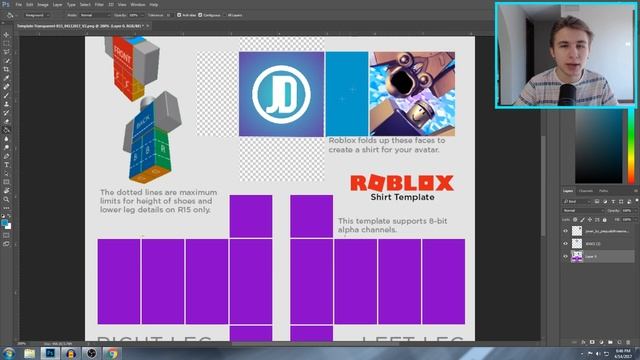This screenshot has width=640, height=360.
Task: Select the Hand tool
Action: tap(6, 191)
